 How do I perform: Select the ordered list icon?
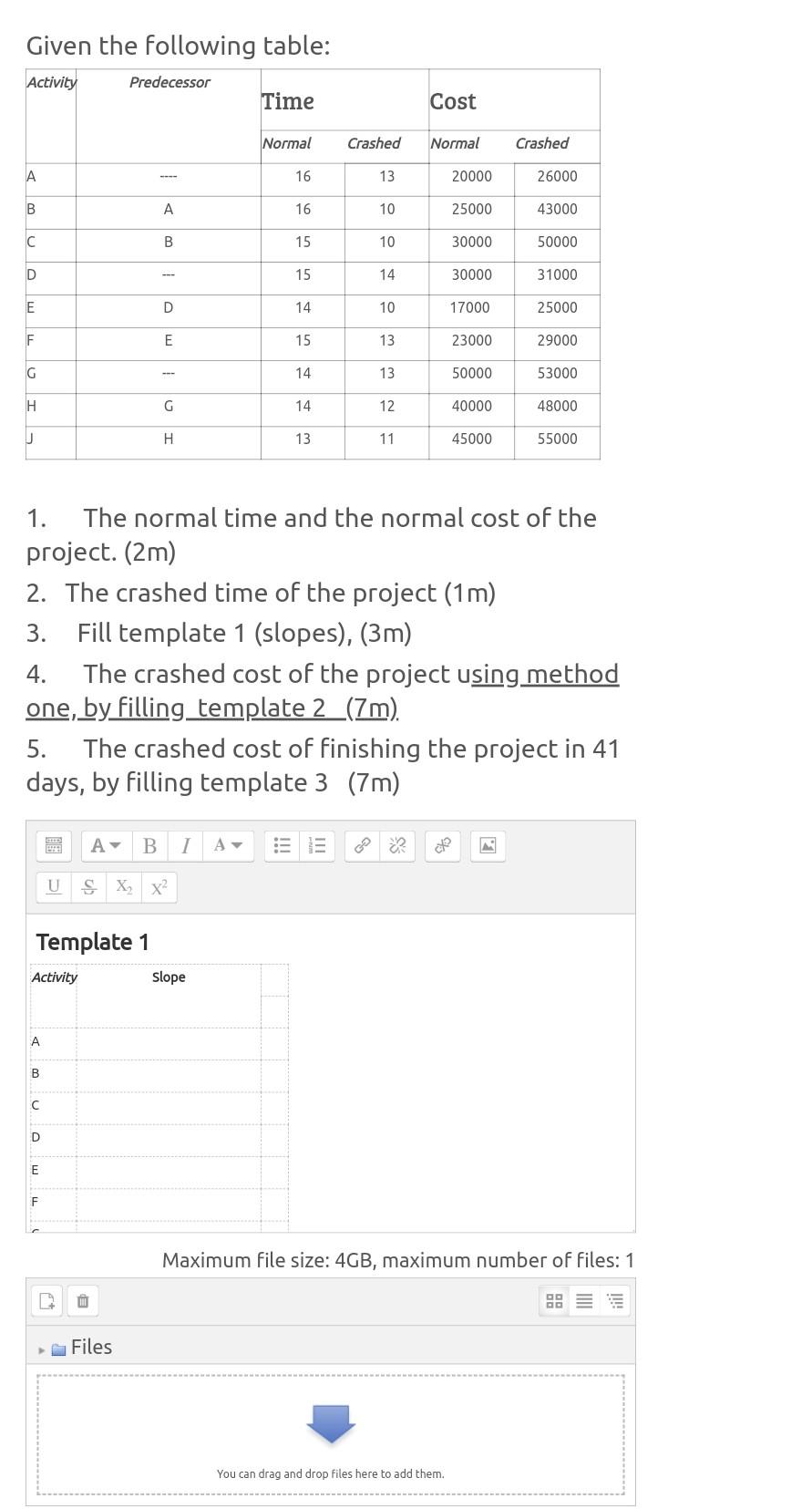click(318, 845)
